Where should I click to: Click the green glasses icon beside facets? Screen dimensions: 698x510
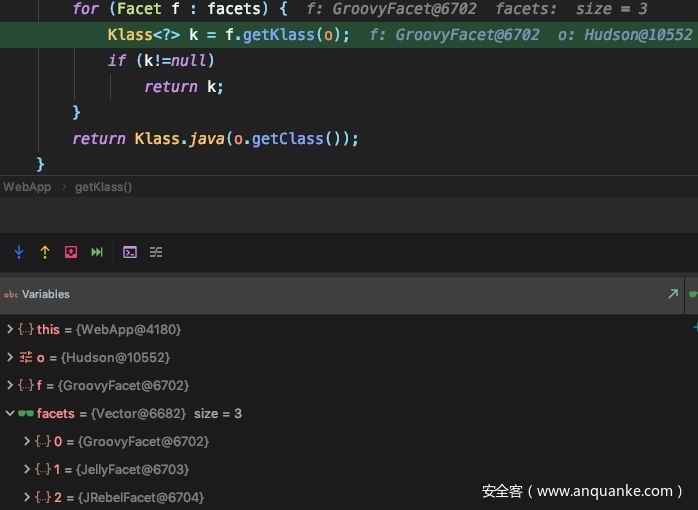(x=26, y=413)
